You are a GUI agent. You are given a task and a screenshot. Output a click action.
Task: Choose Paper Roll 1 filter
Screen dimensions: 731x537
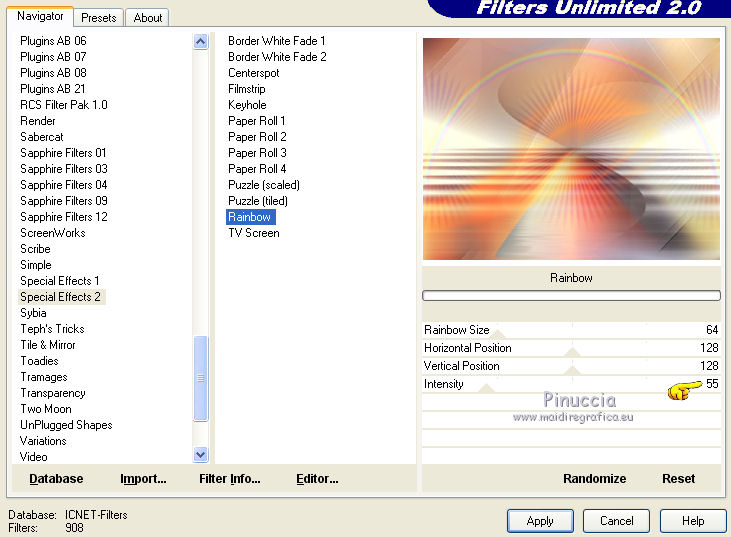(257, 121)
